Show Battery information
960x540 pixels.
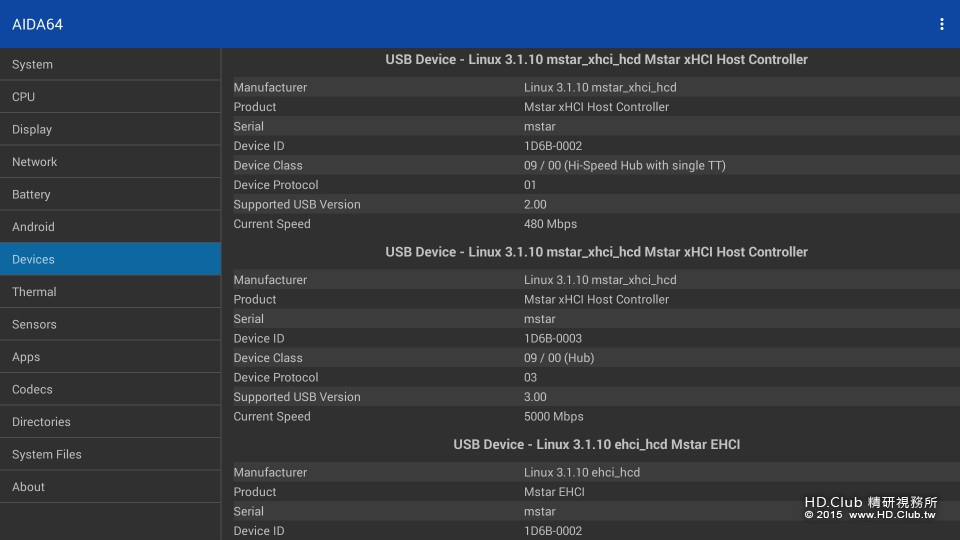coord(110,194)
